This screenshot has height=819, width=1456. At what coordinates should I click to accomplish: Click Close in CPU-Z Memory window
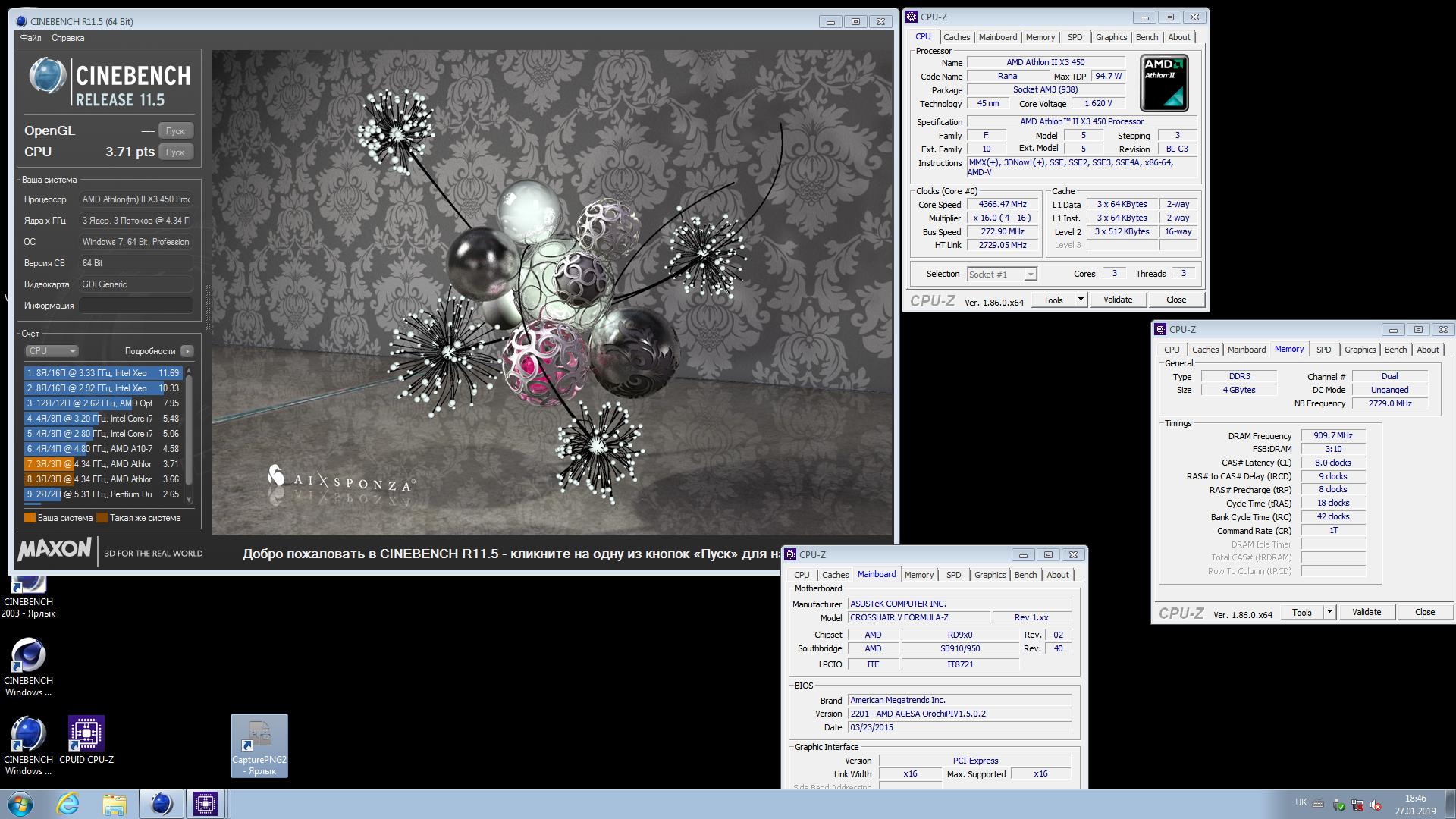pyautogui.click(x=1425, y=612)
